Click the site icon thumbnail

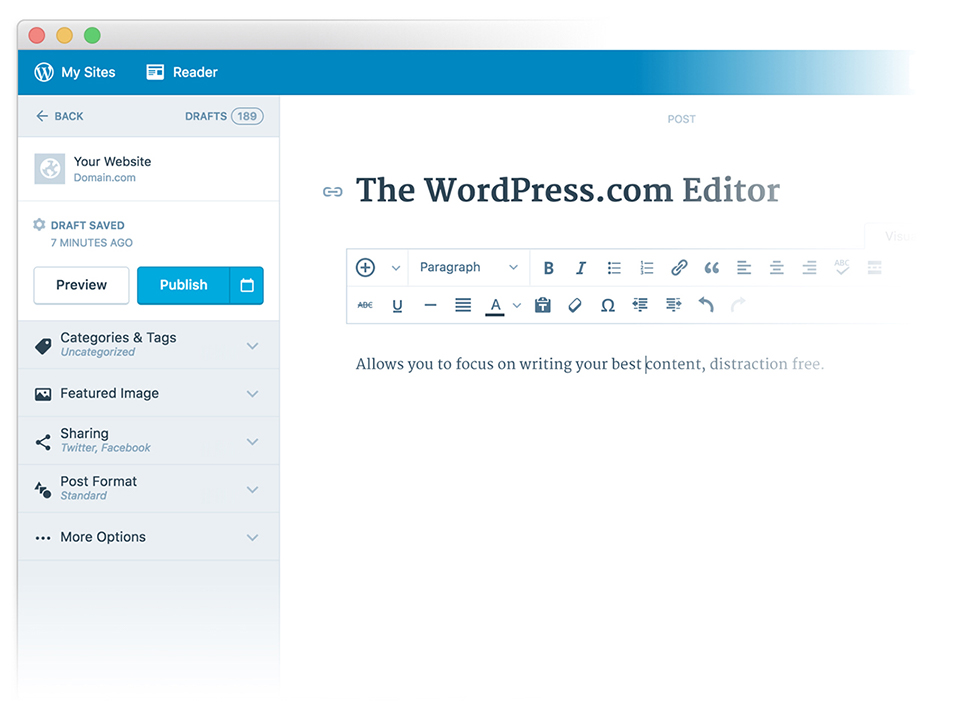[50, 169]
